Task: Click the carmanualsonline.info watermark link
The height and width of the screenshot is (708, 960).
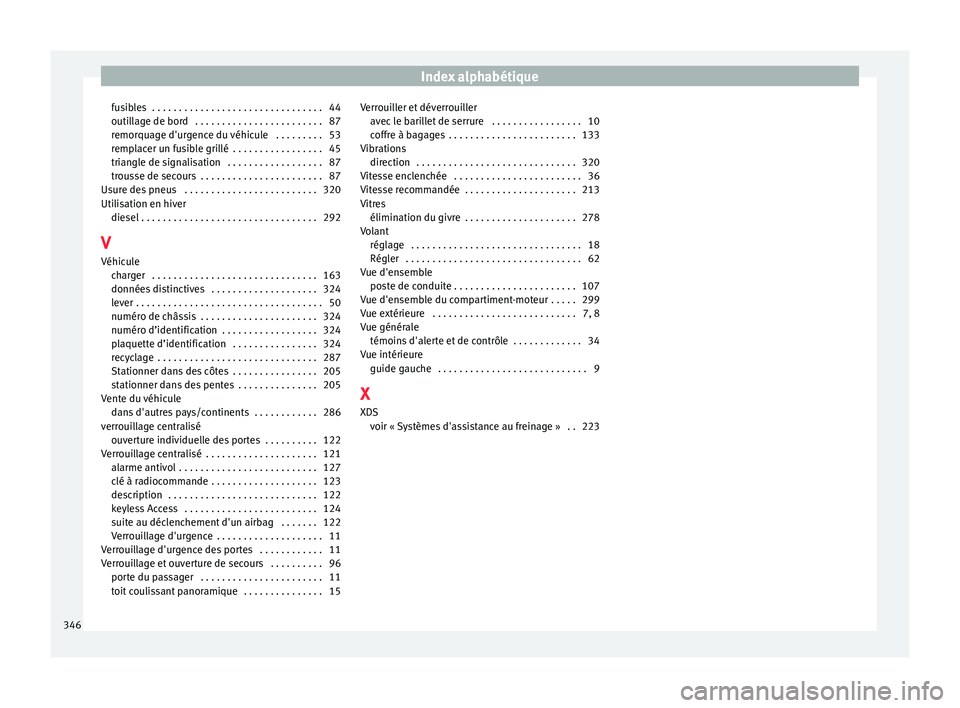Action: tap(811, 691)
